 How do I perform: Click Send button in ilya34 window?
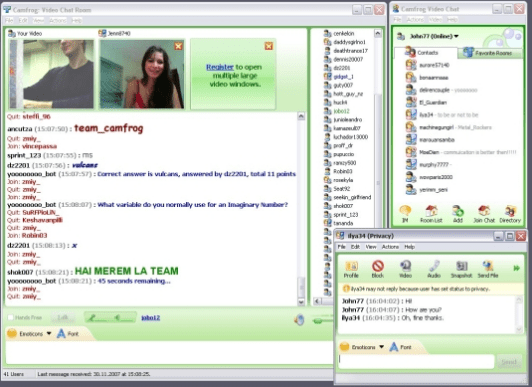(509, 362)
